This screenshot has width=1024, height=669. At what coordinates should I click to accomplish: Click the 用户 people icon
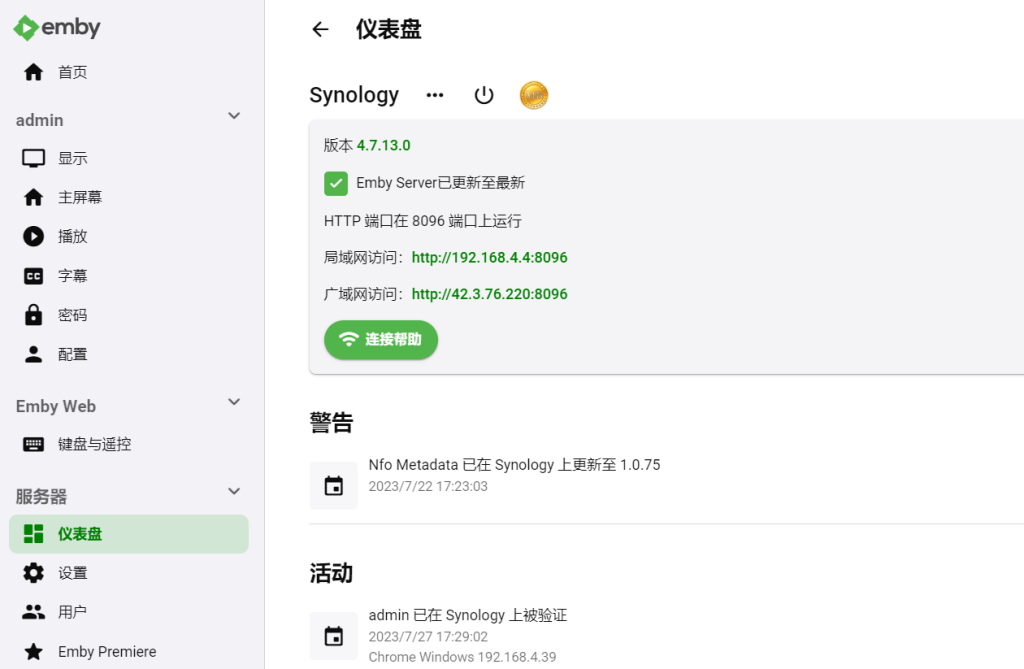point(33,612)
